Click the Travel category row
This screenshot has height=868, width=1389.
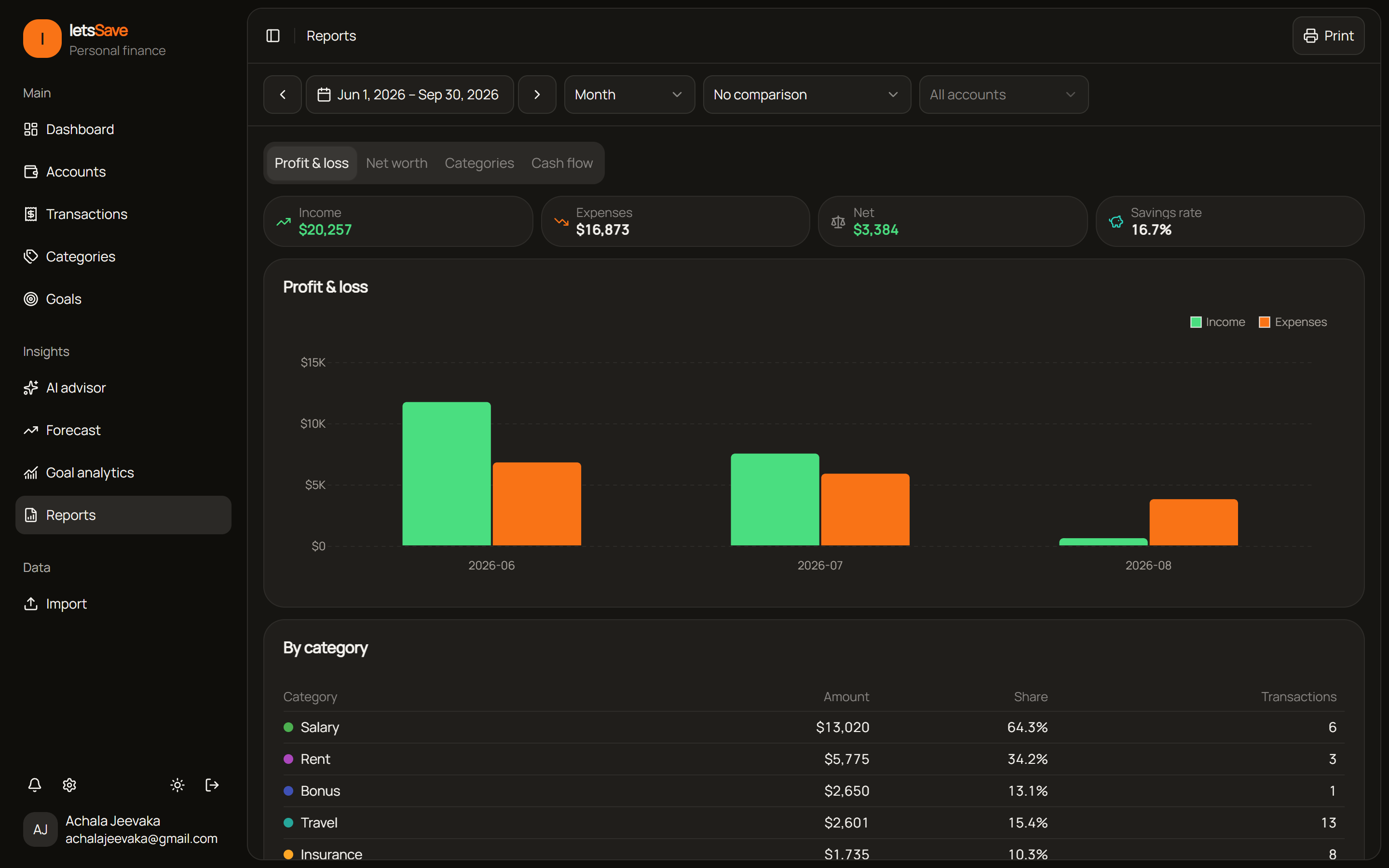813,823
